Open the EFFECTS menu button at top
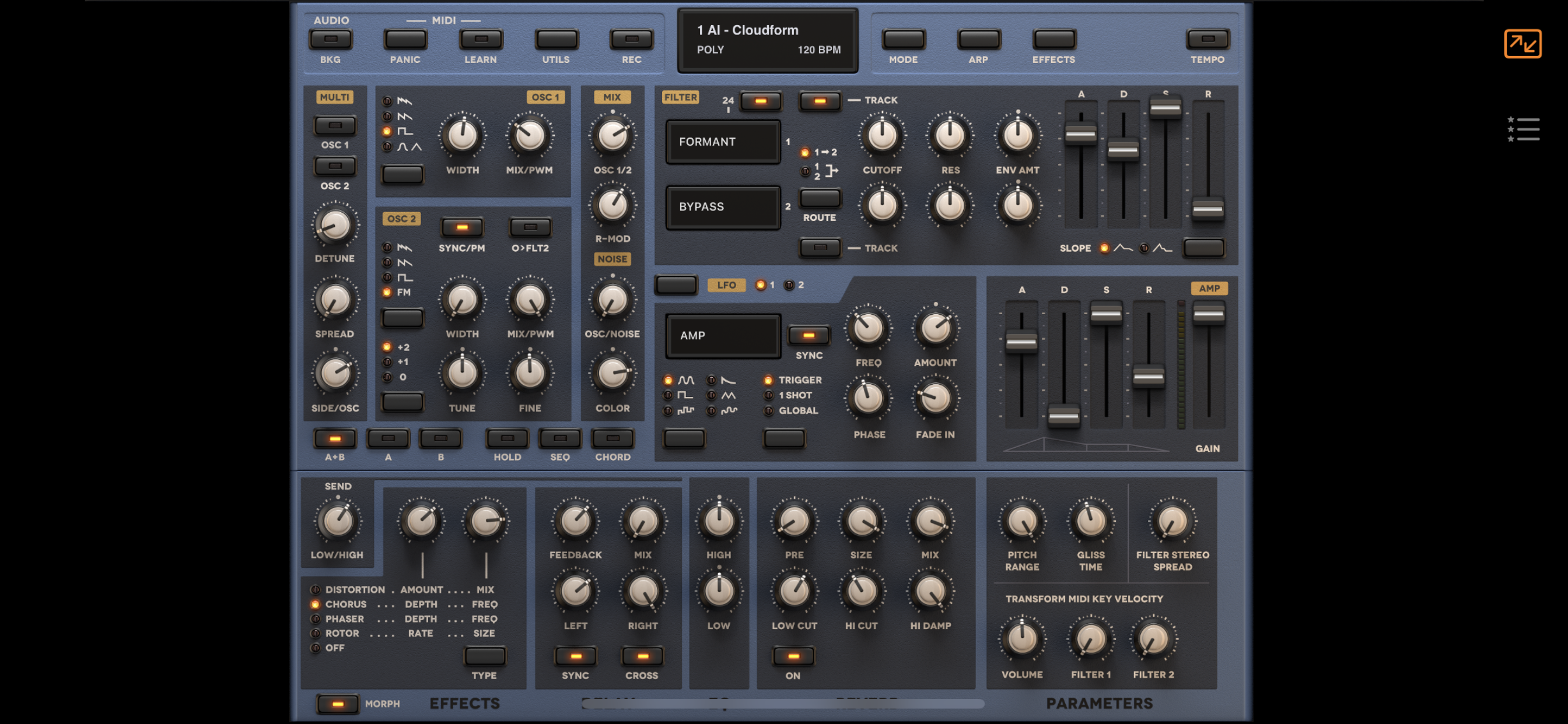 (x=1053, y=40)
